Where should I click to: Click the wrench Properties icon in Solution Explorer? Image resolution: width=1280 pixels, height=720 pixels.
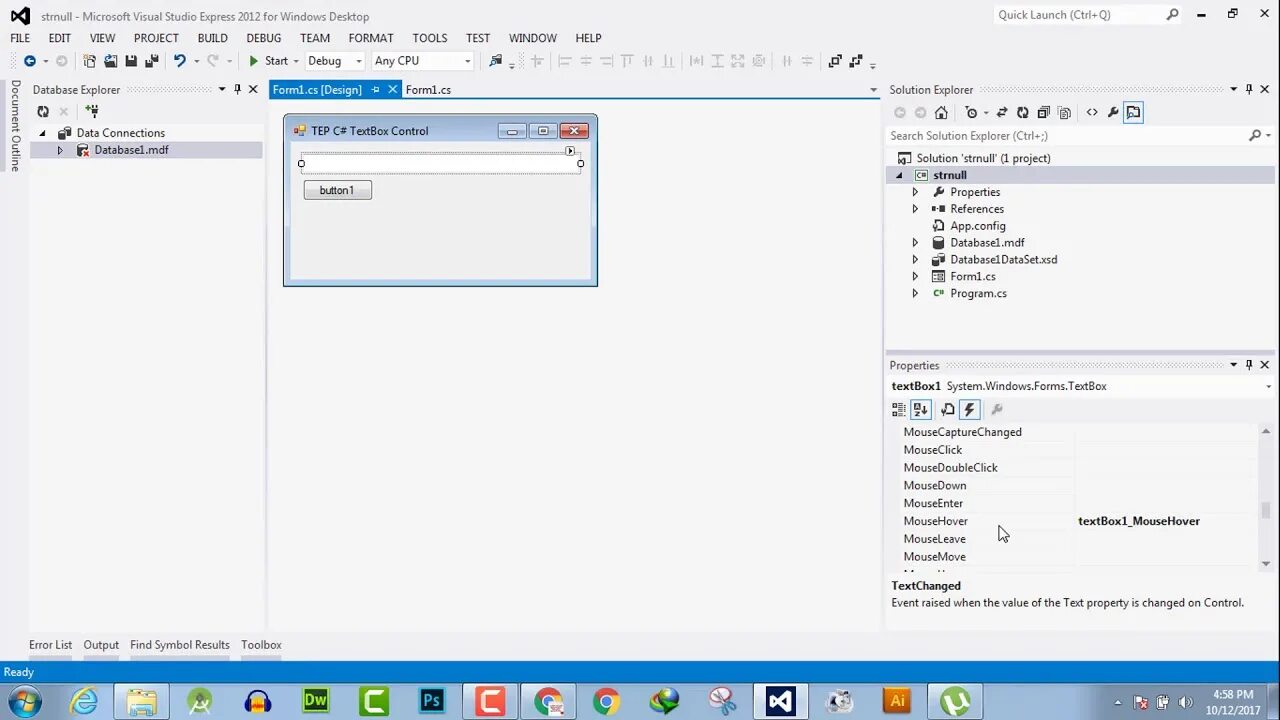1112,113
